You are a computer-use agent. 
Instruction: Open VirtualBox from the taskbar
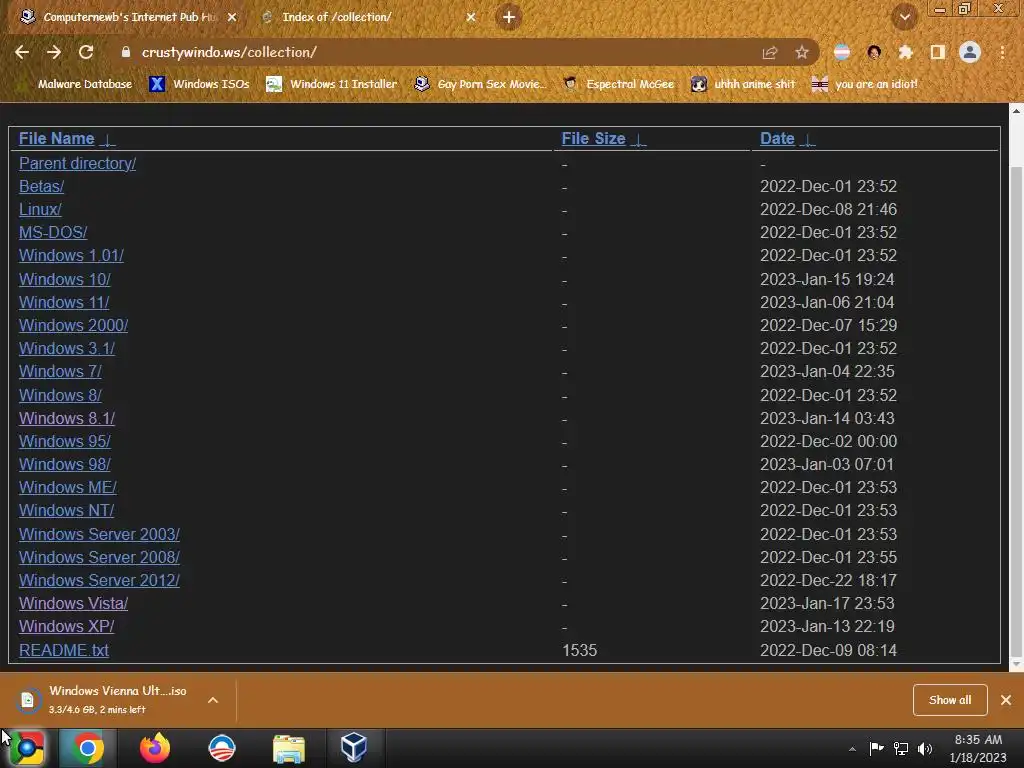coord(354,748)
